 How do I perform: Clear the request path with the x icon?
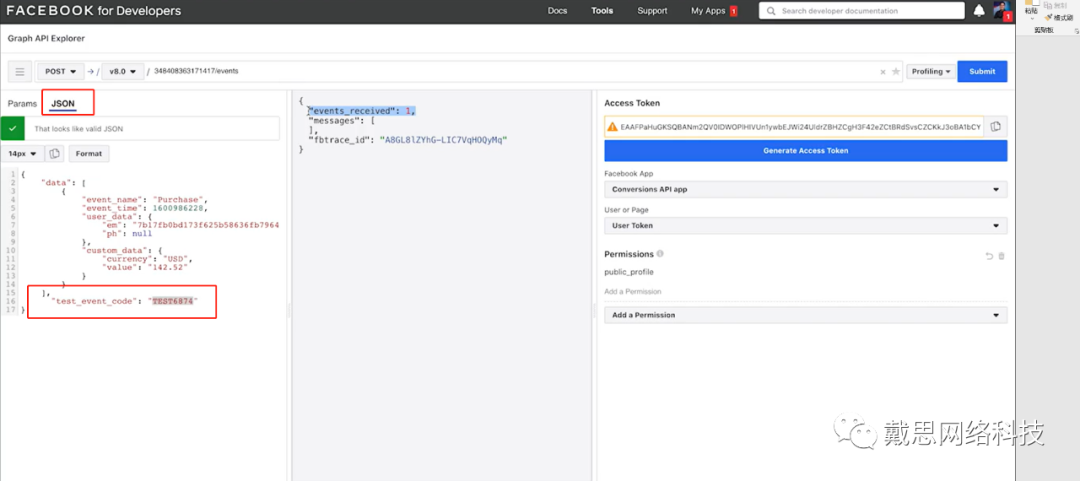(x=883, y=72)
